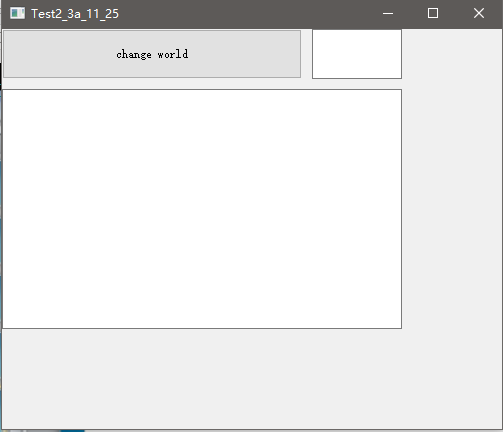This screenshot has height=432, width=503.
Task: Focus the small text box beside change world
Action: pos(357,54)
